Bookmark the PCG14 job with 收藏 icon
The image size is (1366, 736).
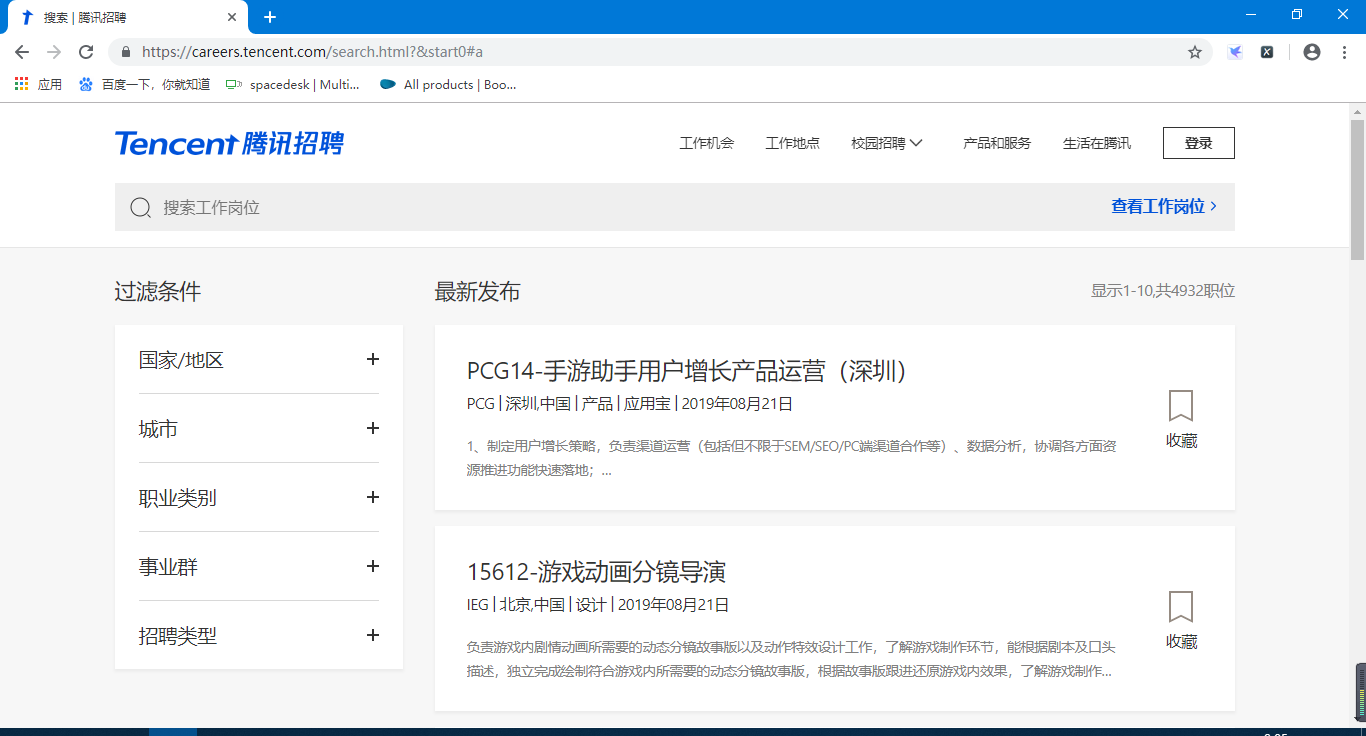pos(1181,419)
